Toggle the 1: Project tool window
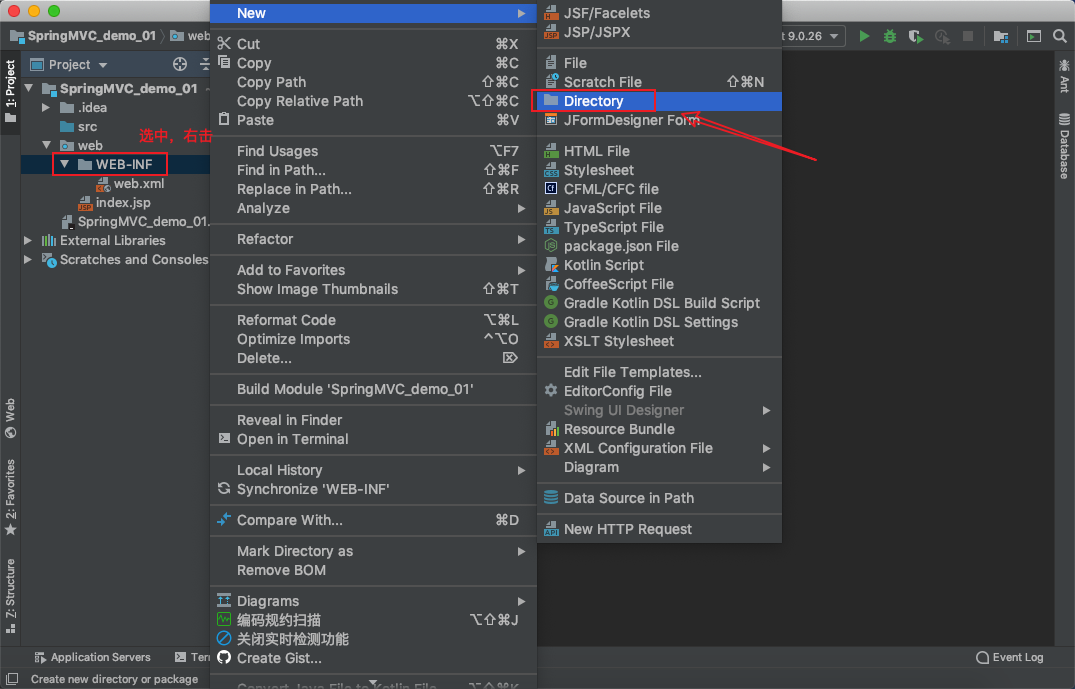Image resolution: width=1075 pixels, height=689 pixels. pyautogui.click(x=10, y=91)
